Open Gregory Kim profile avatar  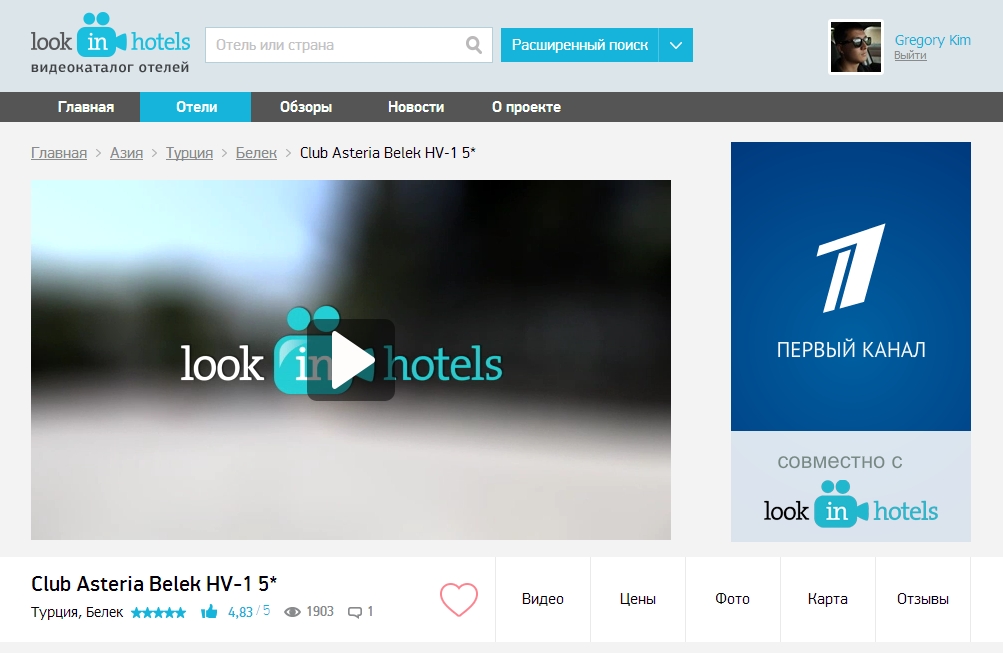tap(856, 47)
